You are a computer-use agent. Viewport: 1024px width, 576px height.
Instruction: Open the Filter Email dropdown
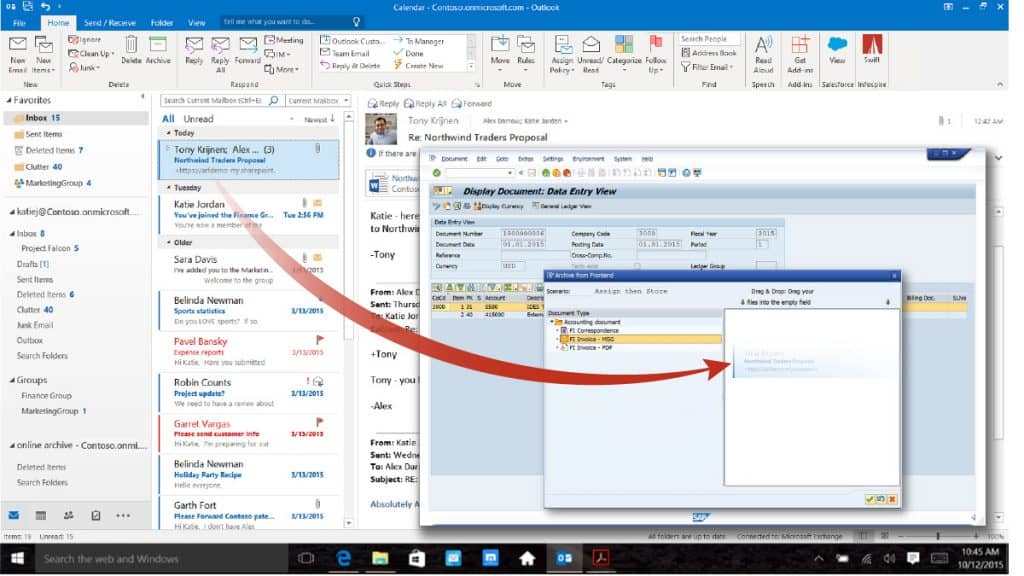point(707,67)
